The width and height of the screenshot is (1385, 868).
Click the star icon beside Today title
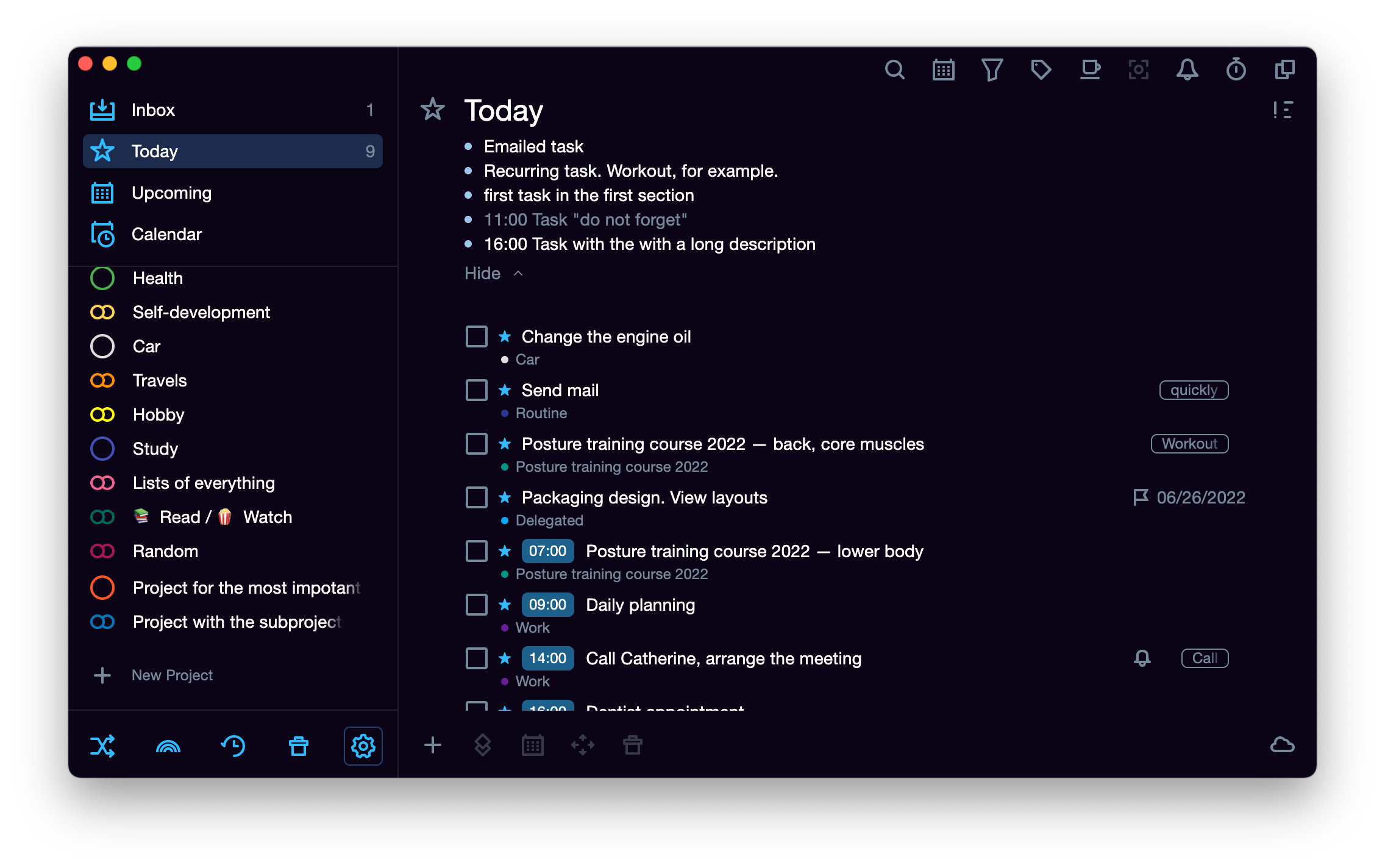coord(433,110)
